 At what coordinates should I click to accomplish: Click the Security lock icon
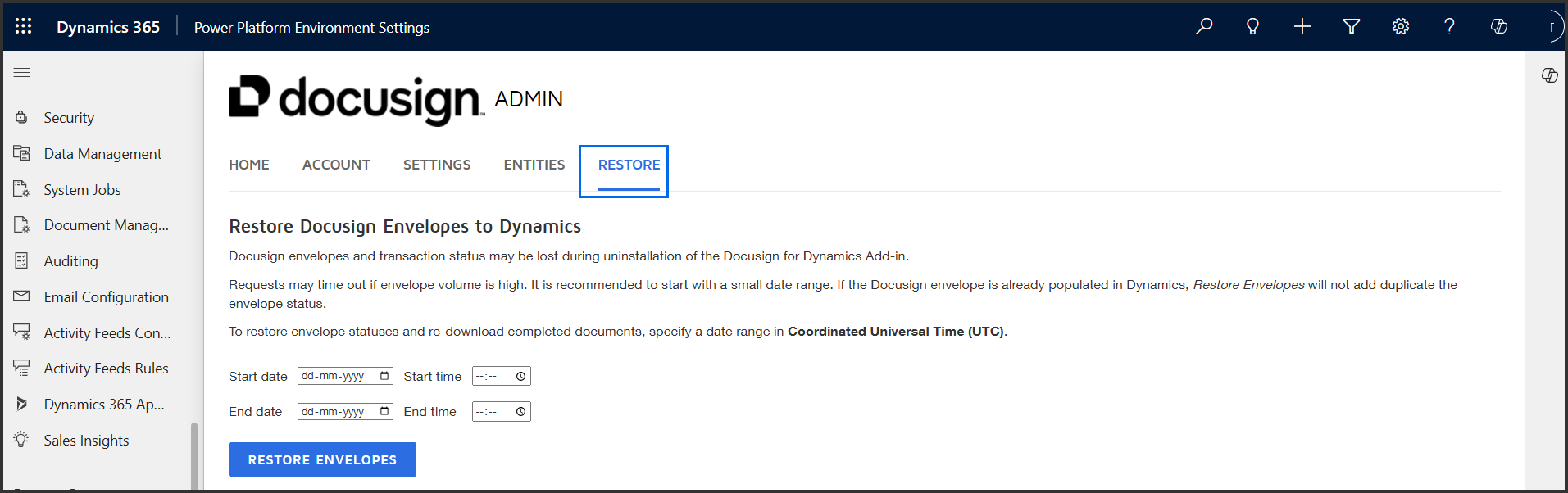(22, 117)
